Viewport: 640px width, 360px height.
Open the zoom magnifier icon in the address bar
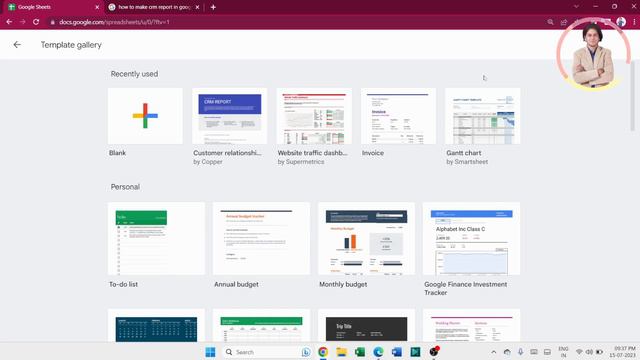pyautogui.click(x=550, y=22)
